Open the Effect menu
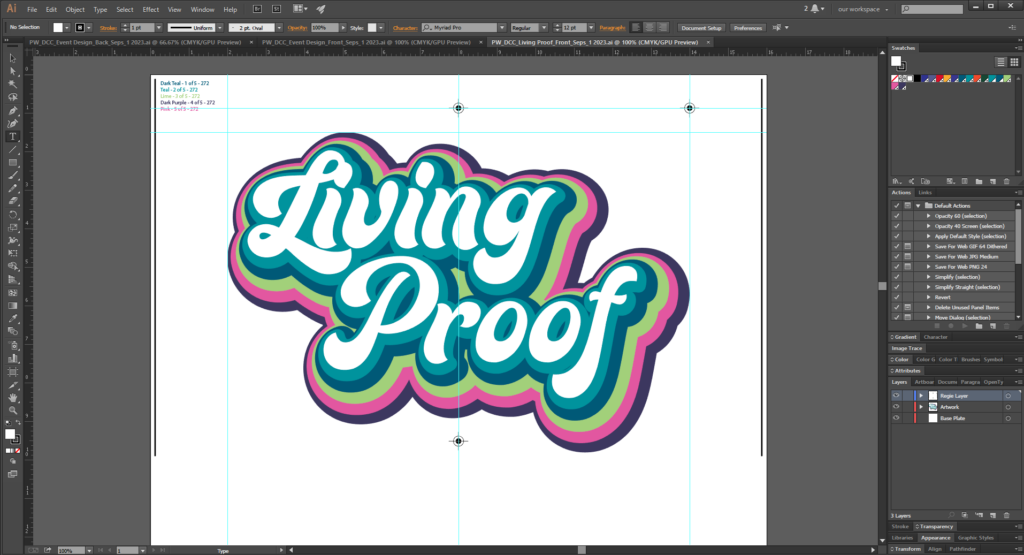Screen dimensions: 1024x555 (151, 10)
